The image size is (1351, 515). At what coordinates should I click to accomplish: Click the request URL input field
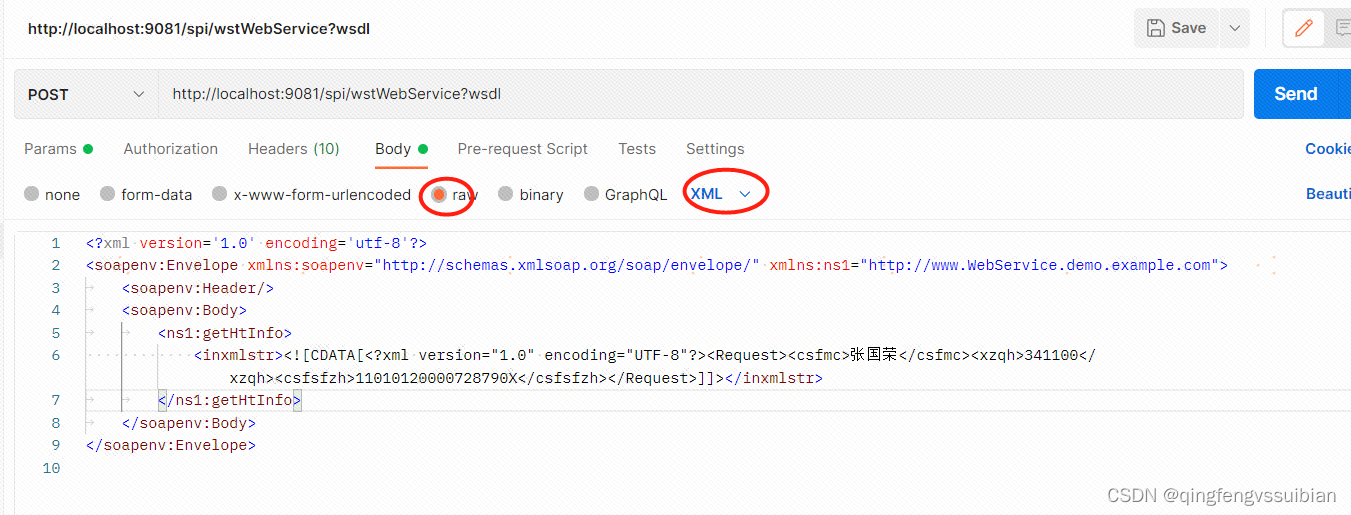pos(701,94)
